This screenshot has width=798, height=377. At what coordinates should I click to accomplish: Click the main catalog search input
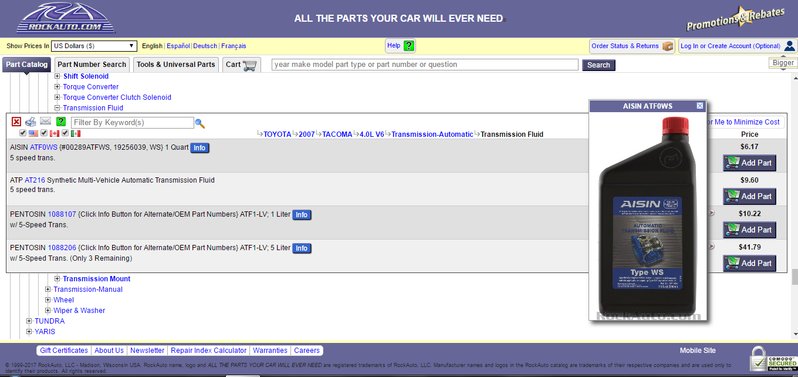(x=425, y=65)
